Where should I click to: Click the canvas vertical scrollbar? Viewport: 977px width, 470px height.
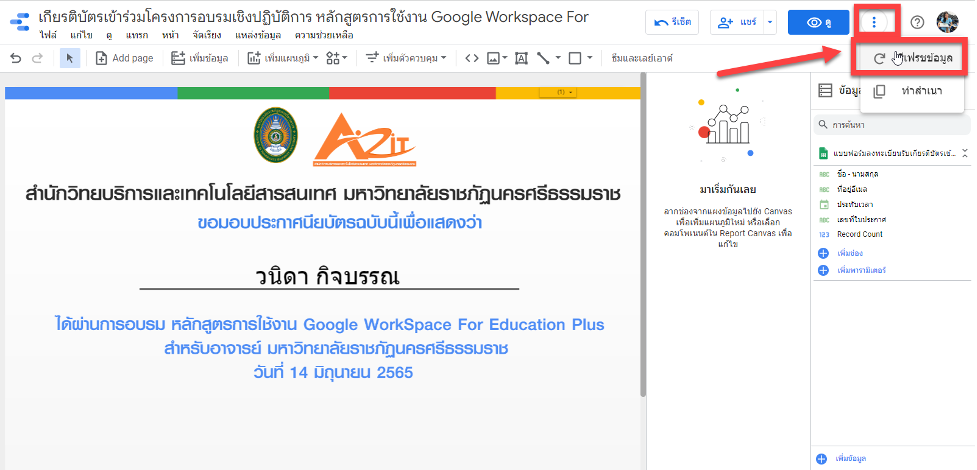point(643,234)
